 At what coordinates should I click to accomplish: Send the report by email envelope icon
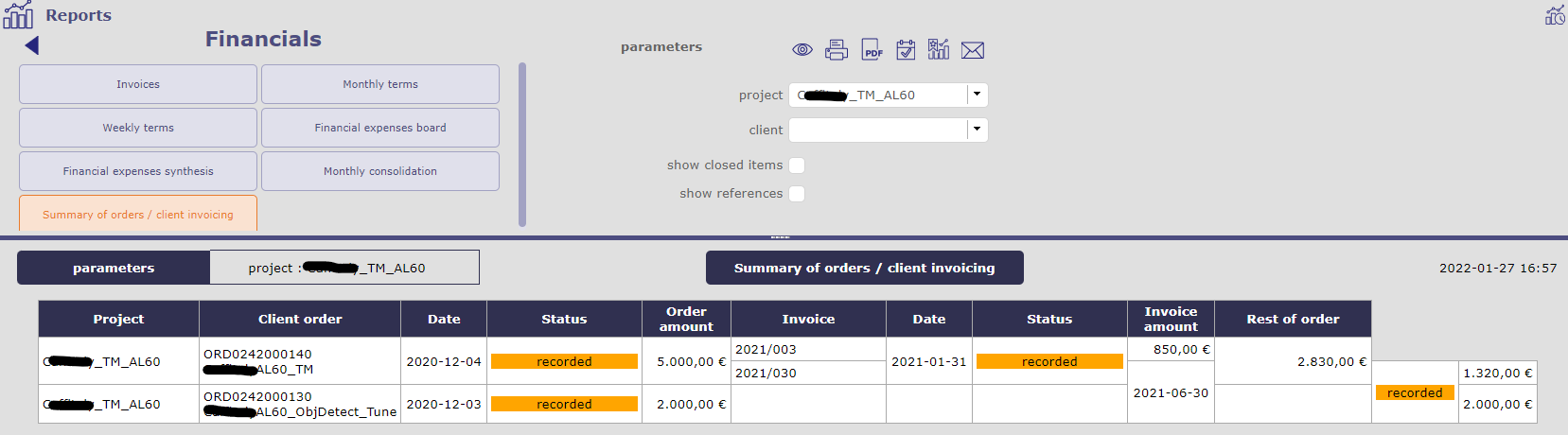click(973, 50)
